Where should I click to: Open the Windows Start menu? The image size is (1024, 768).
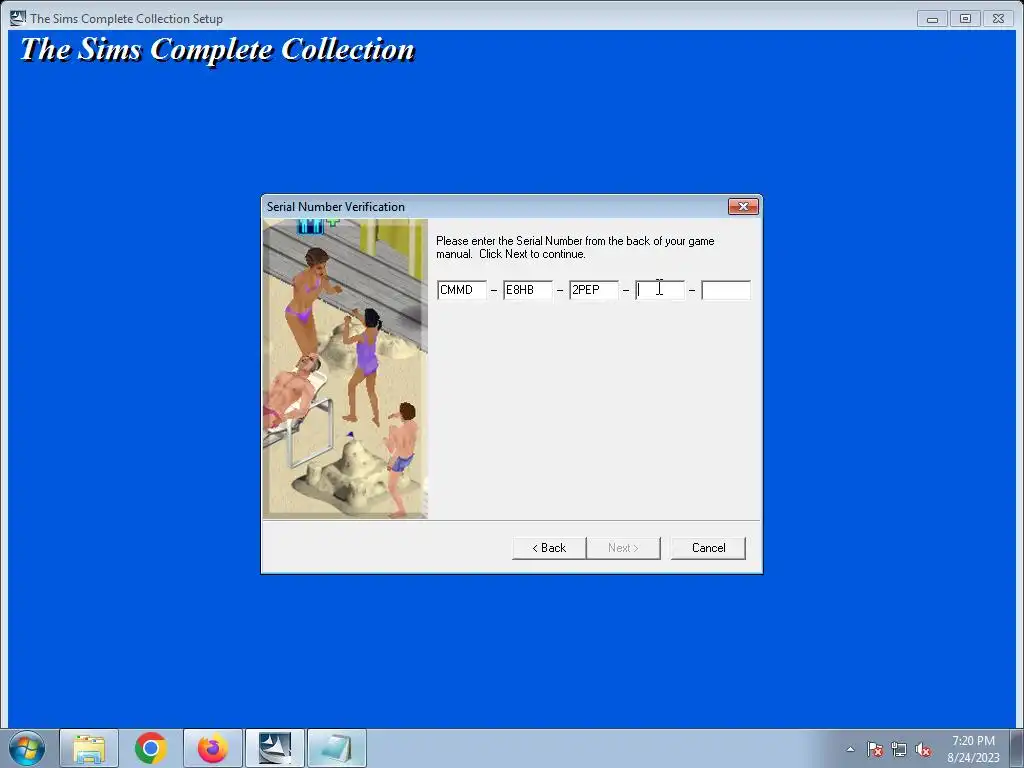coord(27,748)
